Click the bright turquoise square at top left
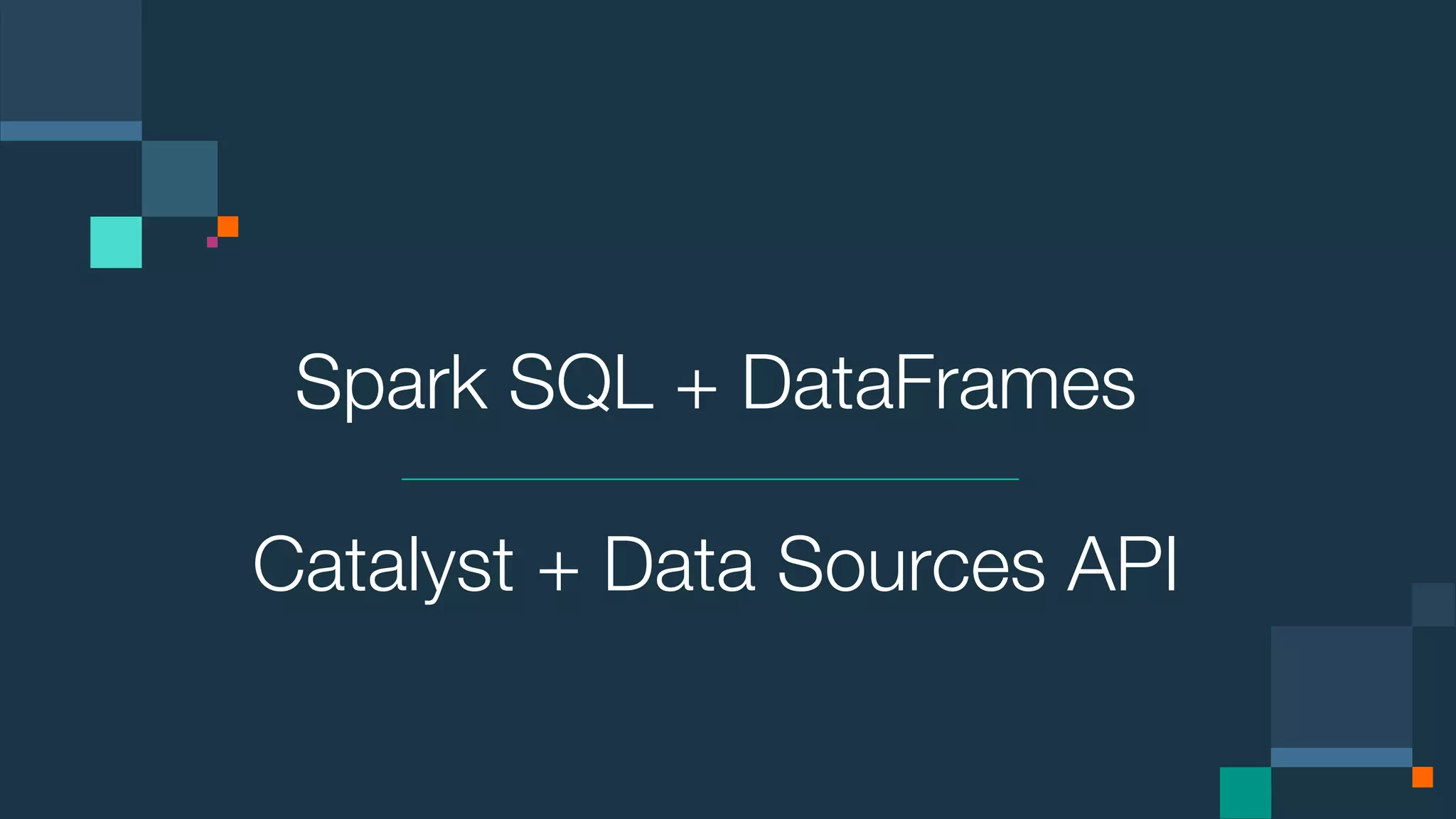Screen dimensions: 1456x819 coord(116,242)
